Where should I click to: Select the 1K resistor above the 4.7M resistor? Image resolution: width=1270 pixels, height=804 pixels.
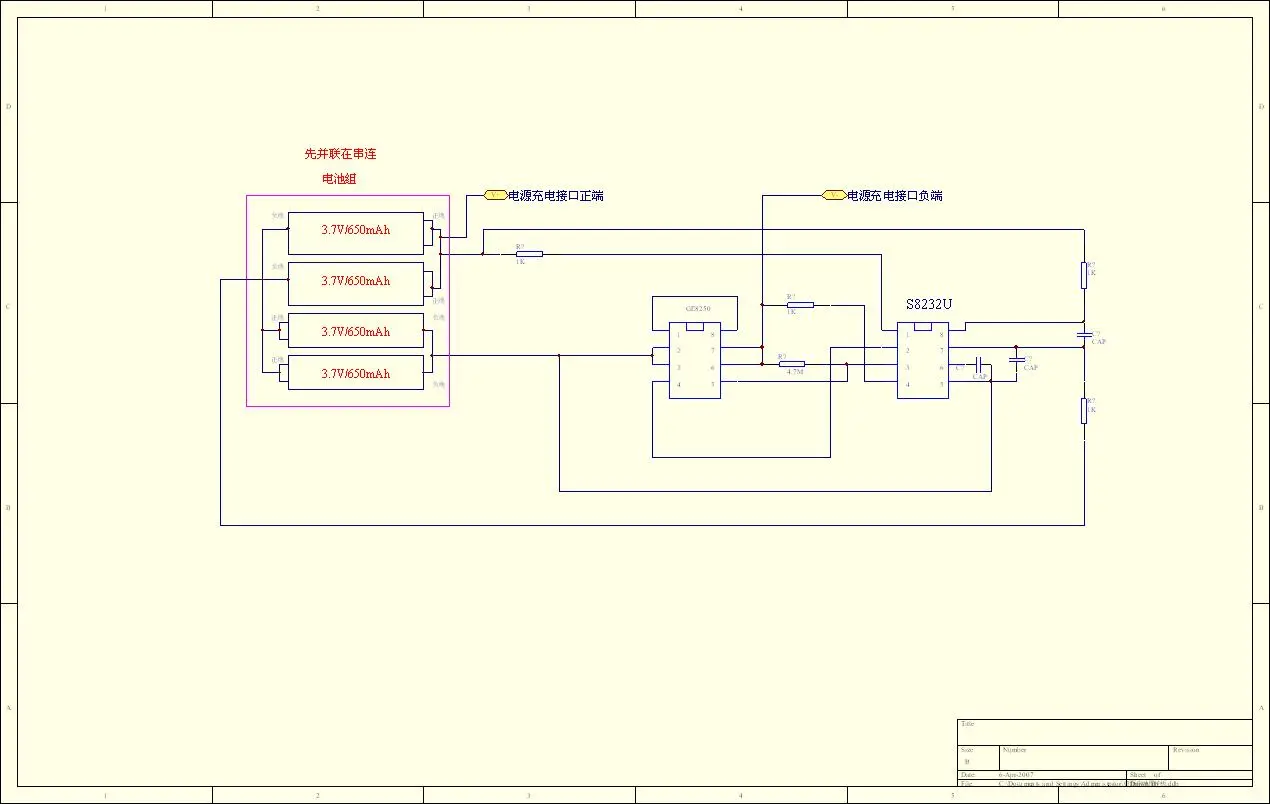tap(800, 304)
